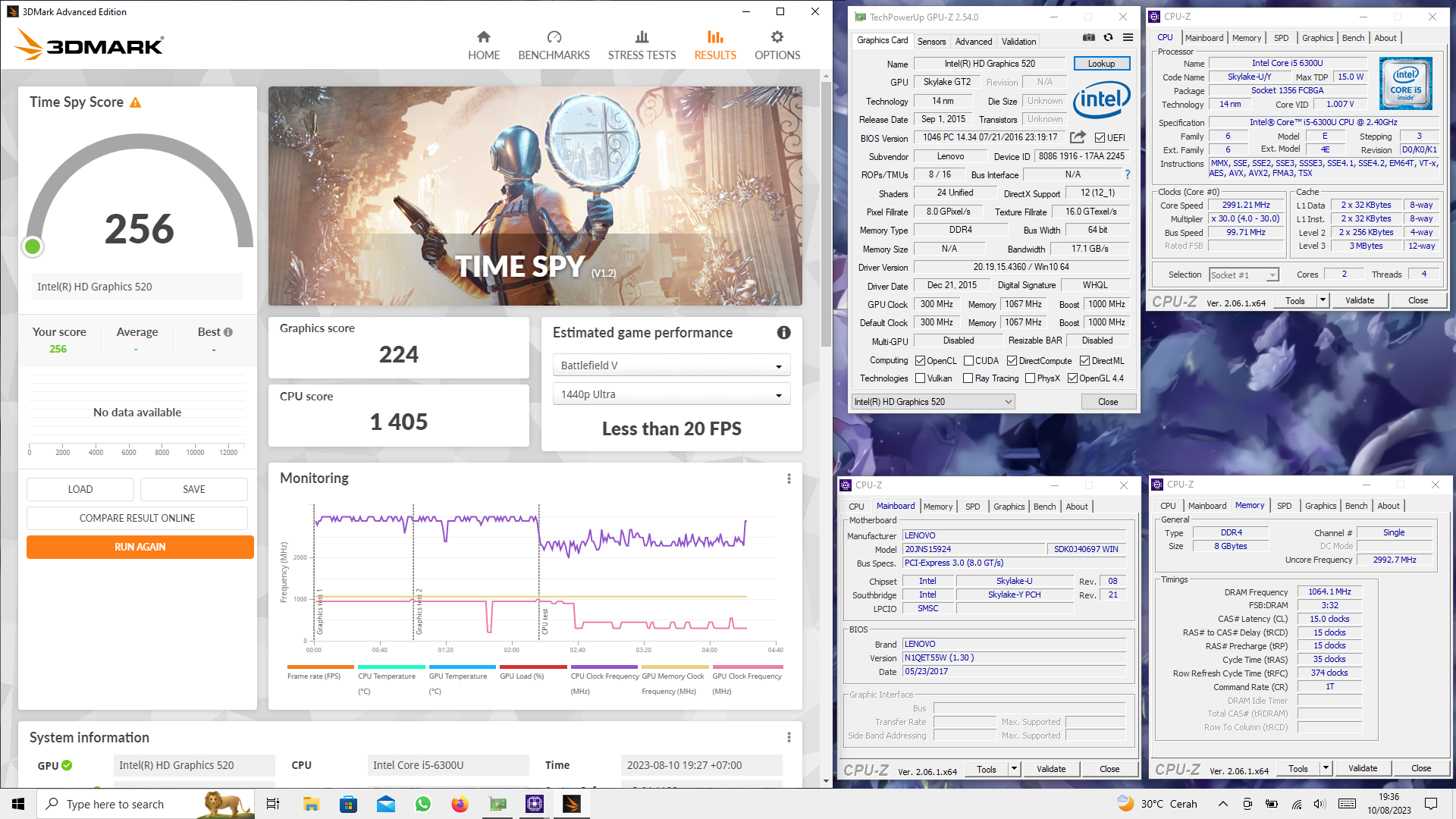The width and height of the screenshot is (1456, 819).
Task: Click COMPARE RESULT ONLINE button
Action: coord(137,518)
